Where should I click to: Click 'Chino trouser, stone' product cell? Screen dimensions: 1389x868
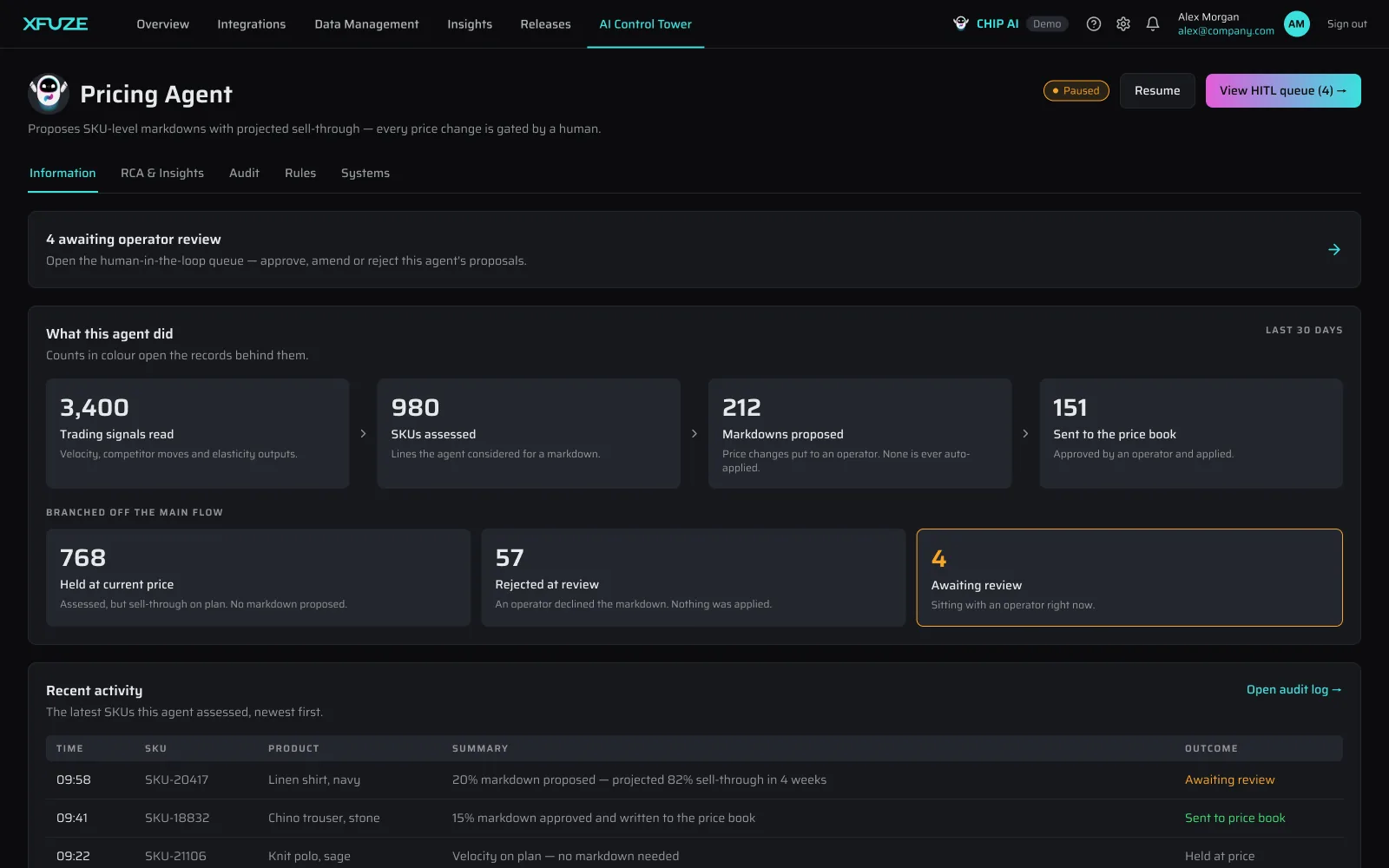324,818
